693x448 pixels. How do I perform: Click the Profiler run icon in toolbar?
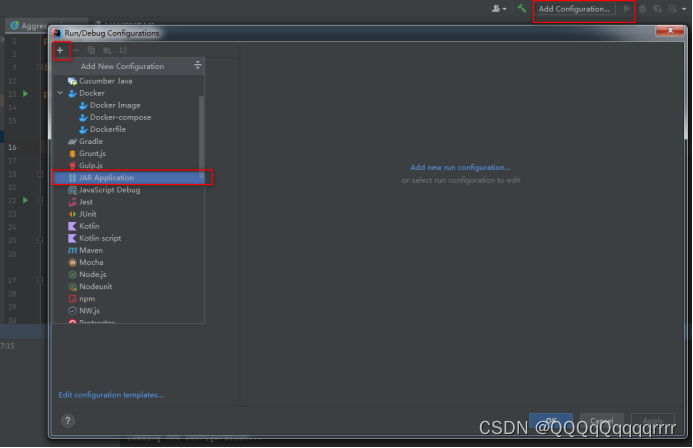[673, 9]
